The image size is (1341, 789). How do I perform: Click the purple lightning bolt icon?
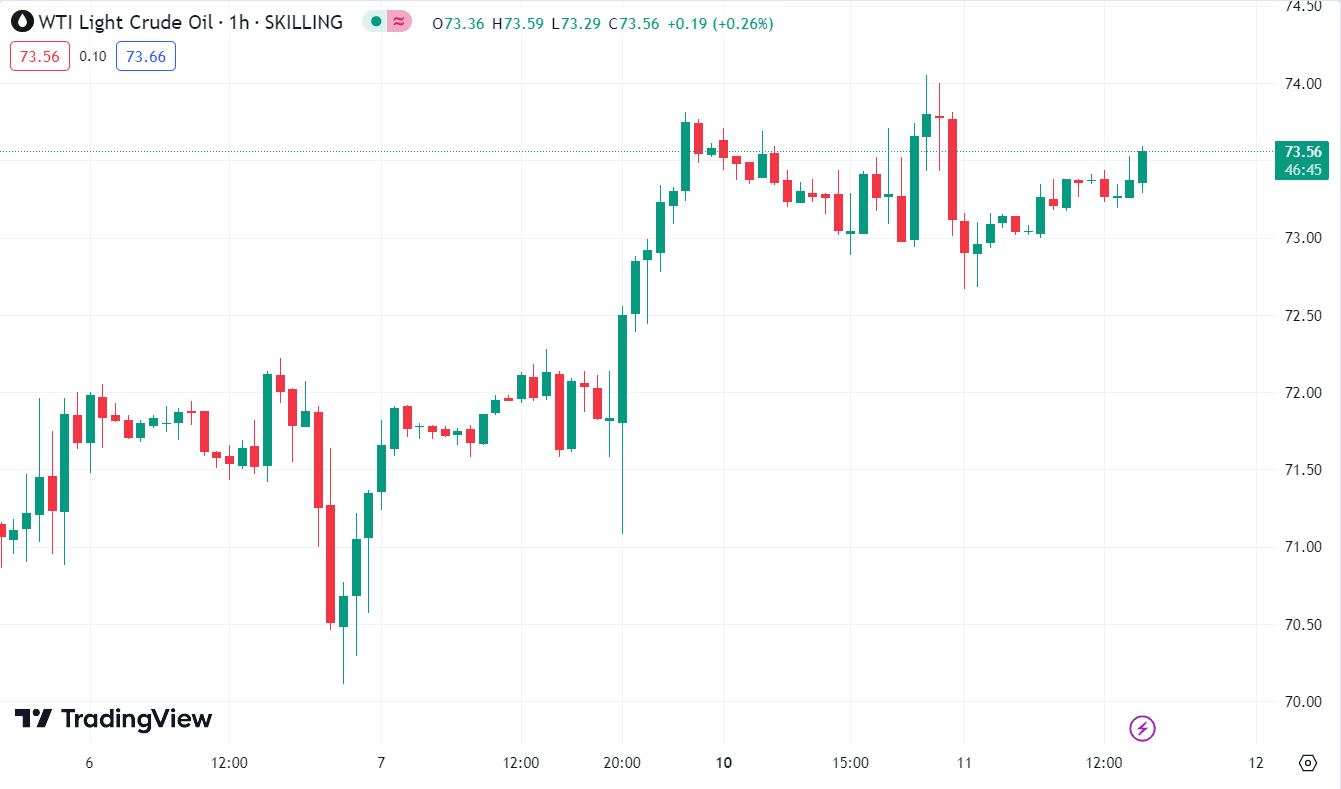coord(1142,728)
